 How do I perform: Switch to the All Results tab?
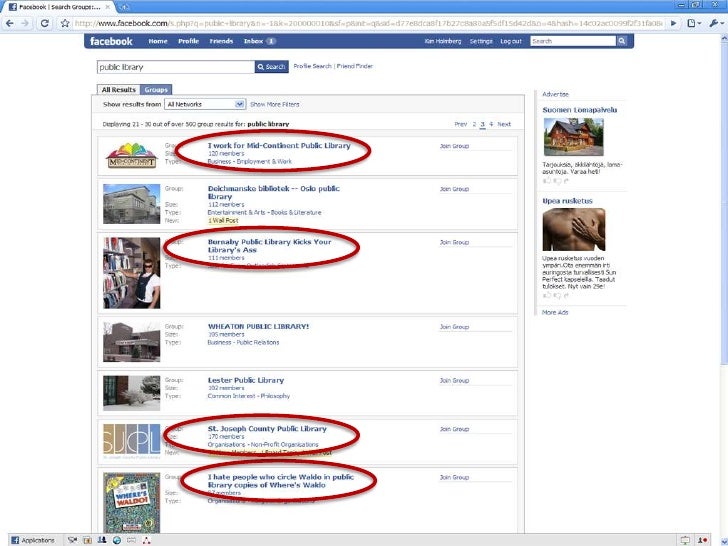tap(118, 90)
